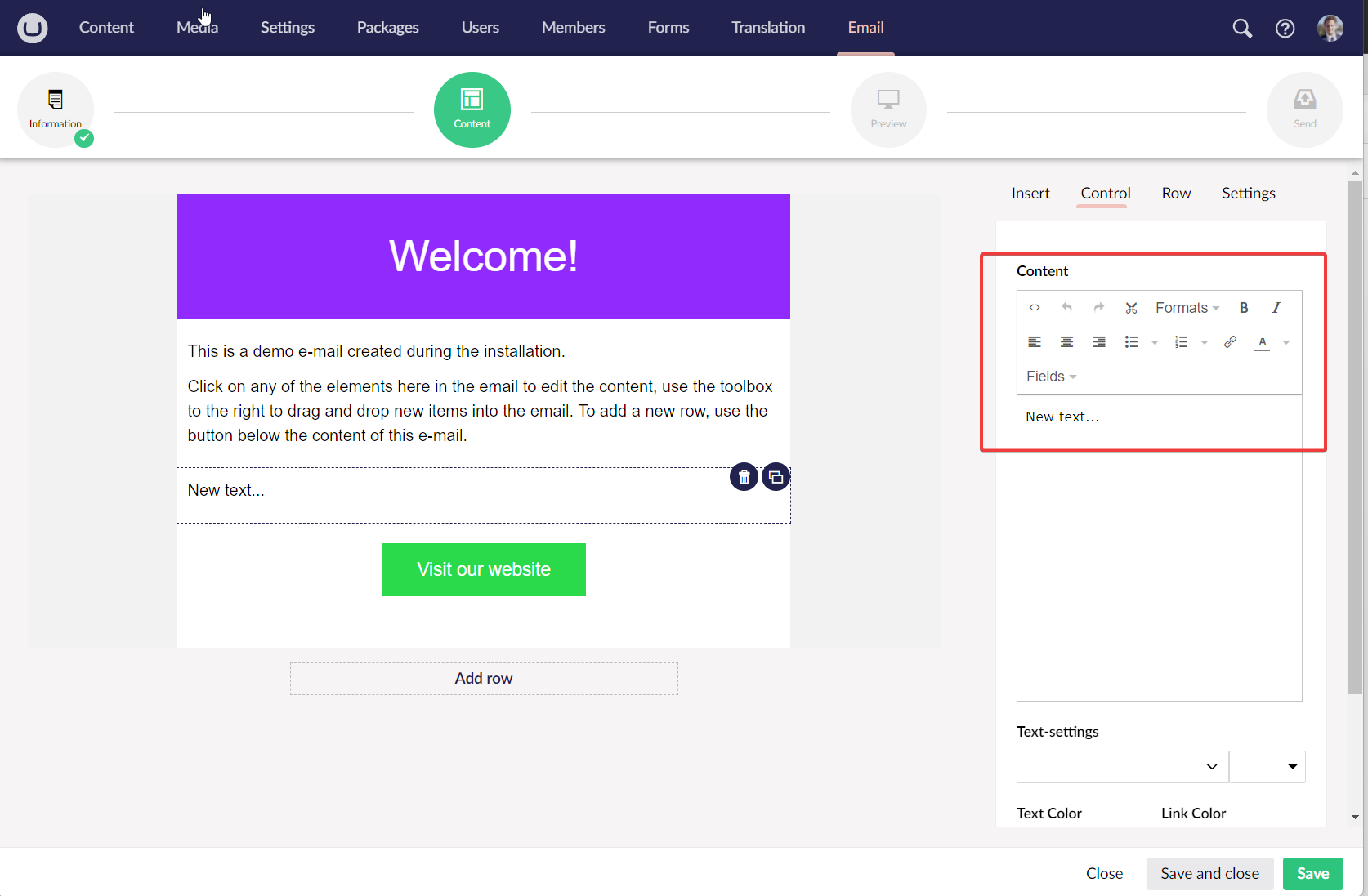Click the Preview step in workflow
Viewport: 1368px width, 896px height.
tap(888, 110)
